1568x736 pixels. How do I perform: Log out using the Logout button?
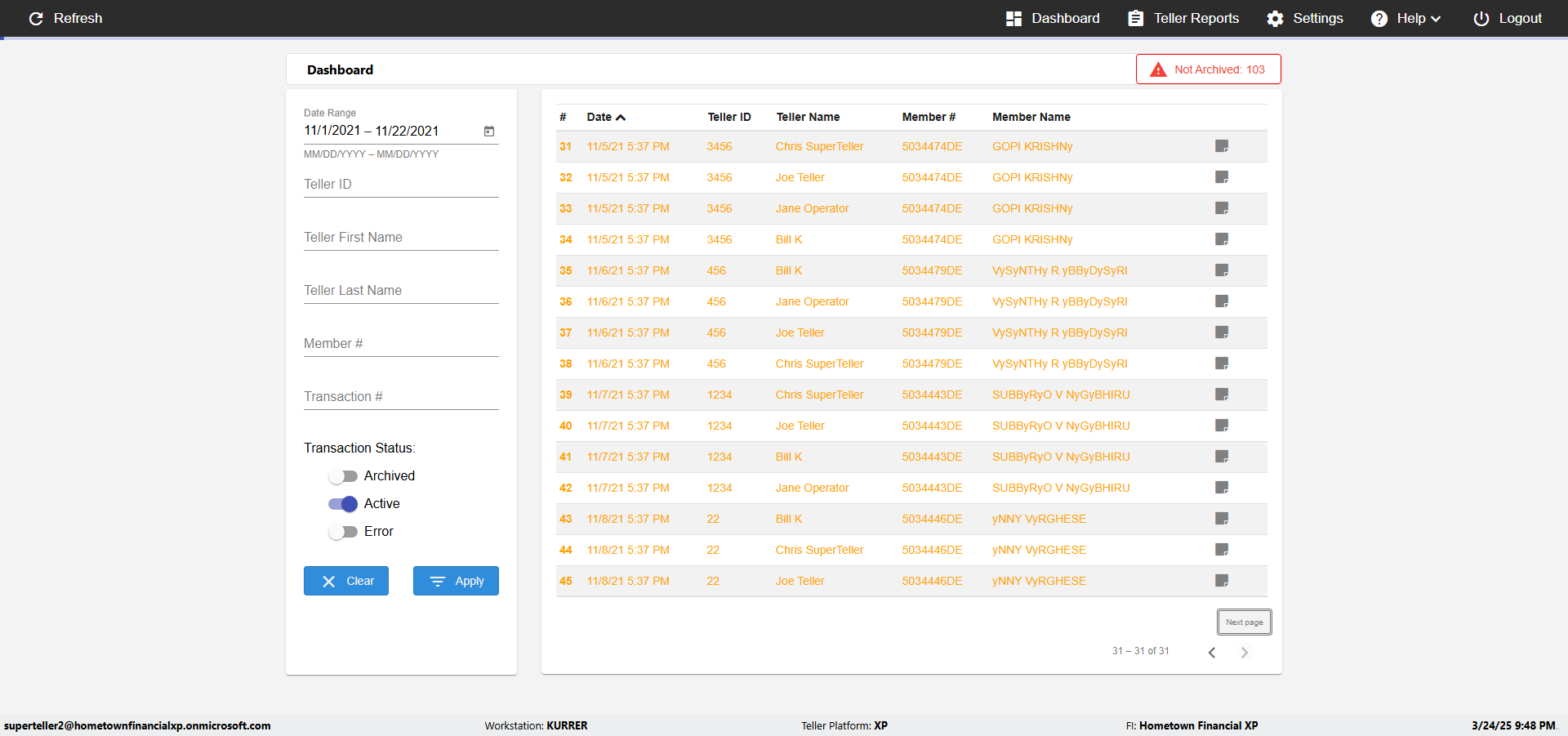pyautogui.click(x=1508, y=18)
